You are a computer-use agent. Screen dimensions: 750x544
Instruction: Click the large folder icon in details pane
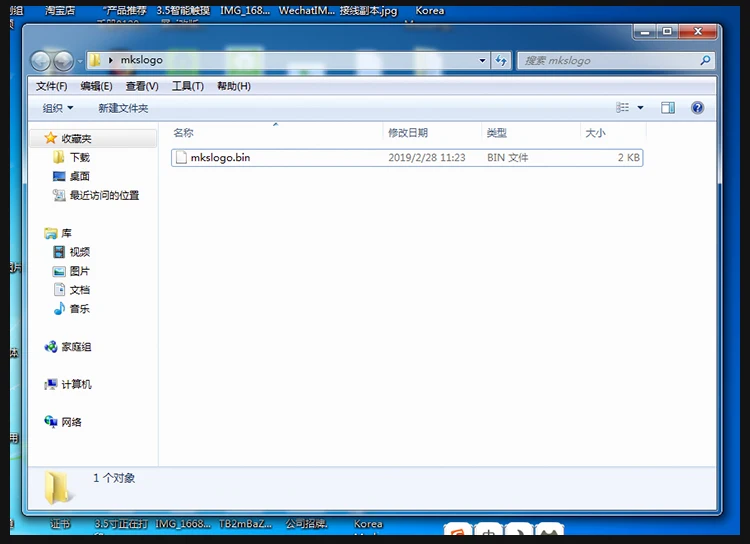pos(57,488)
